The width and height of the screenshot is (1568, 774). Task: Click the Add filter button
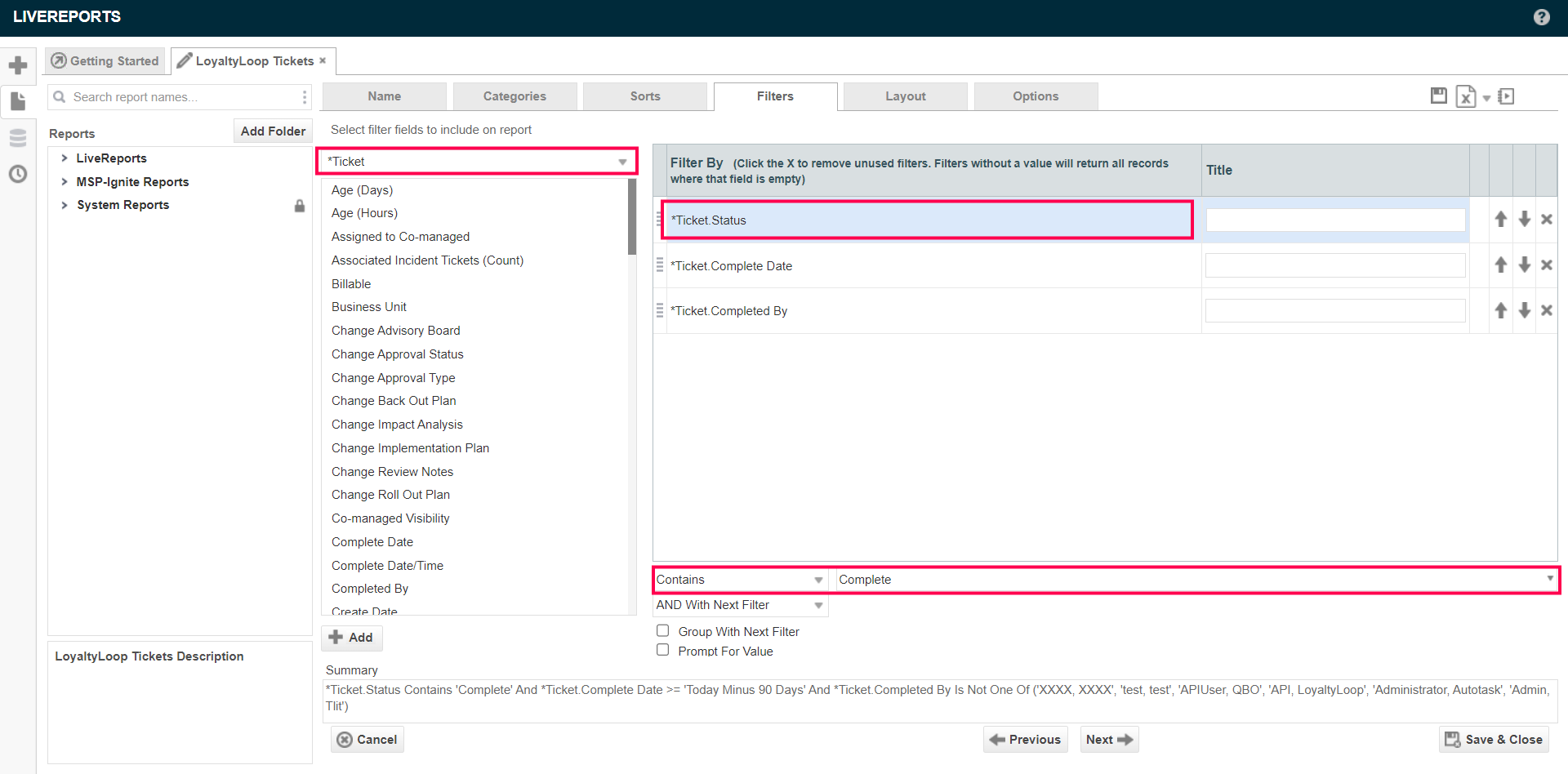point(351,638)
